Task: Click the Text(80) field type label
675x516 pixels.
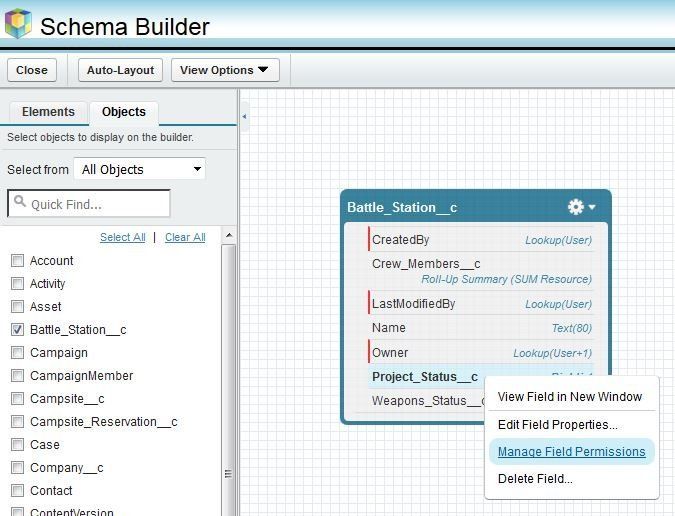Action: [x=572, y=328]
